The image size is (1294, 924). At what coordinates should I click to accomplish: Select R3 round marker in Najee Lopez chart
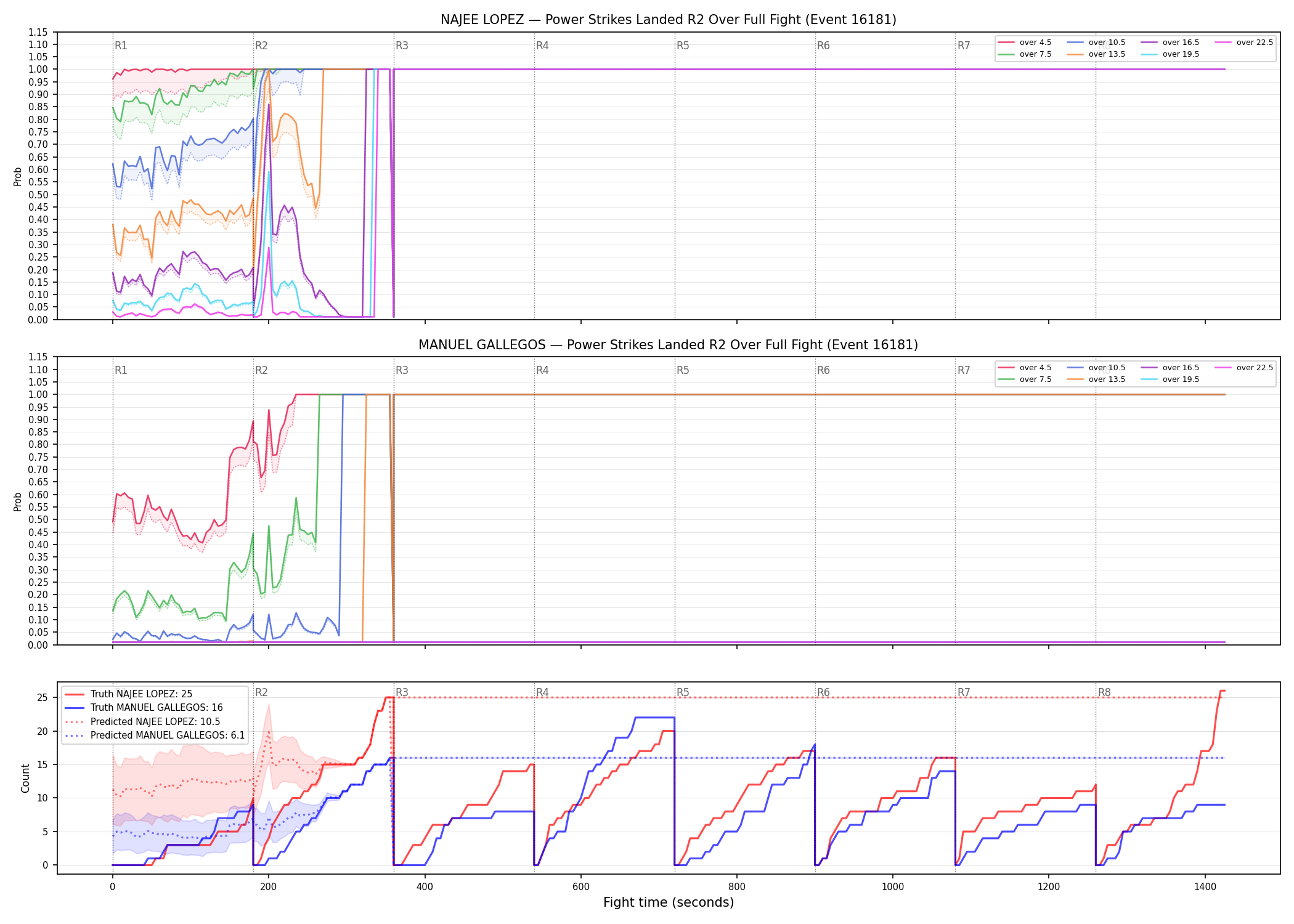tap(402, 46)
